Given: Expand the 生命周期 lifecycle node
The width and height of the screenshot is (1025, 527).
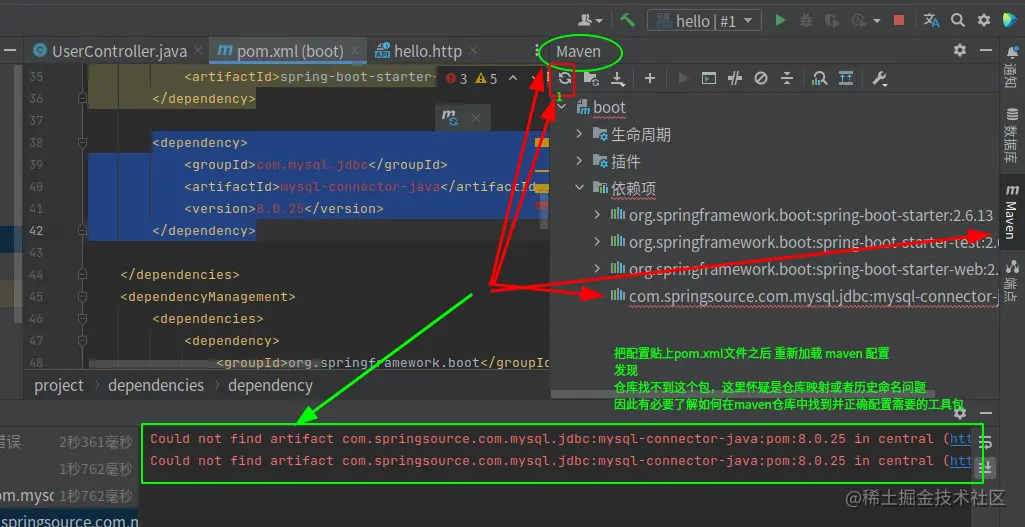Looking at the screenshot, I should click(579, 134).
